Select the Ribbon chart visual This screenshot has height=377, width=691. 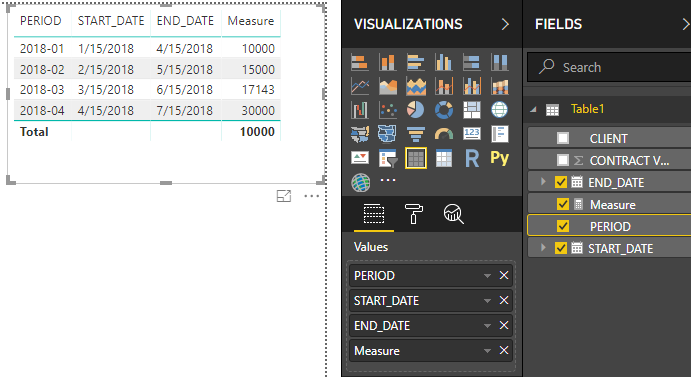tap(499, 86)
